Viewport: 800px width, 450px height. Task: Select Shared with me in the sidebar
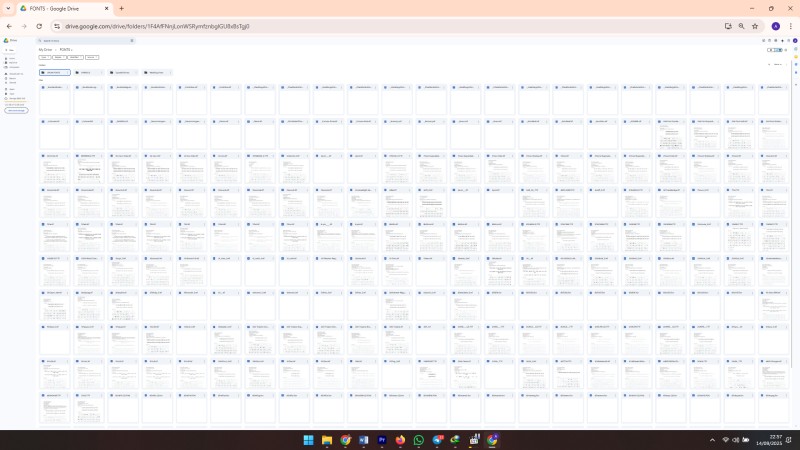point(14,74)
